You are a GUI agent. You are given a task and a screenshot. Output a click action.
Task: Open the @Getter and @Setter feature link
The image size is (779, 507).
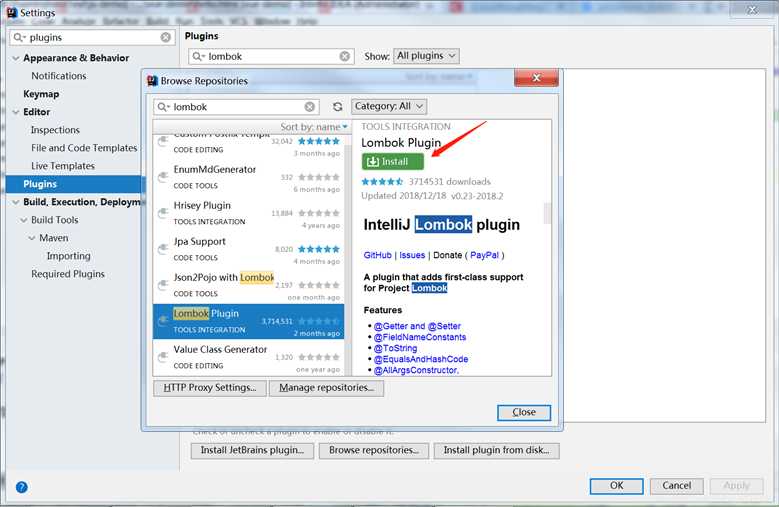[x=417, y=326]
